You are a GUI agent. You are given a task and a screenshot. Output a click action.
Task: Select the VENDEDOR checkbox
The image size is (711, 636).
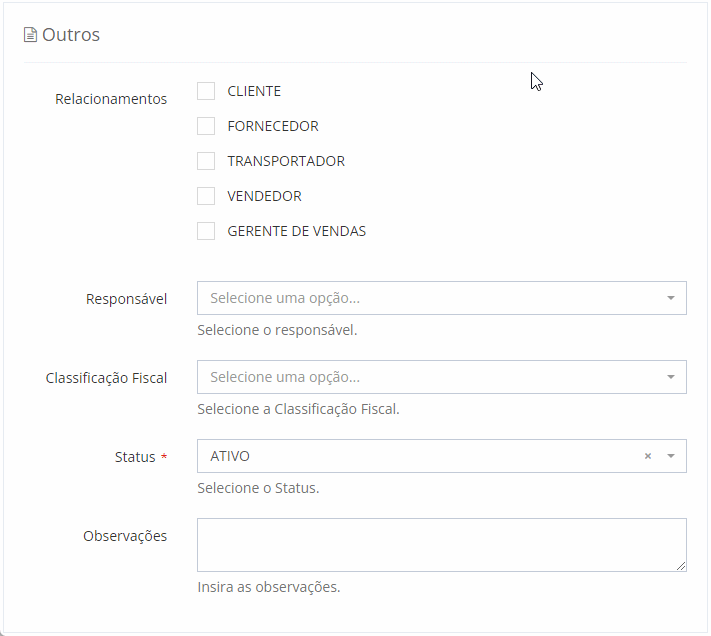pos(206,196)
